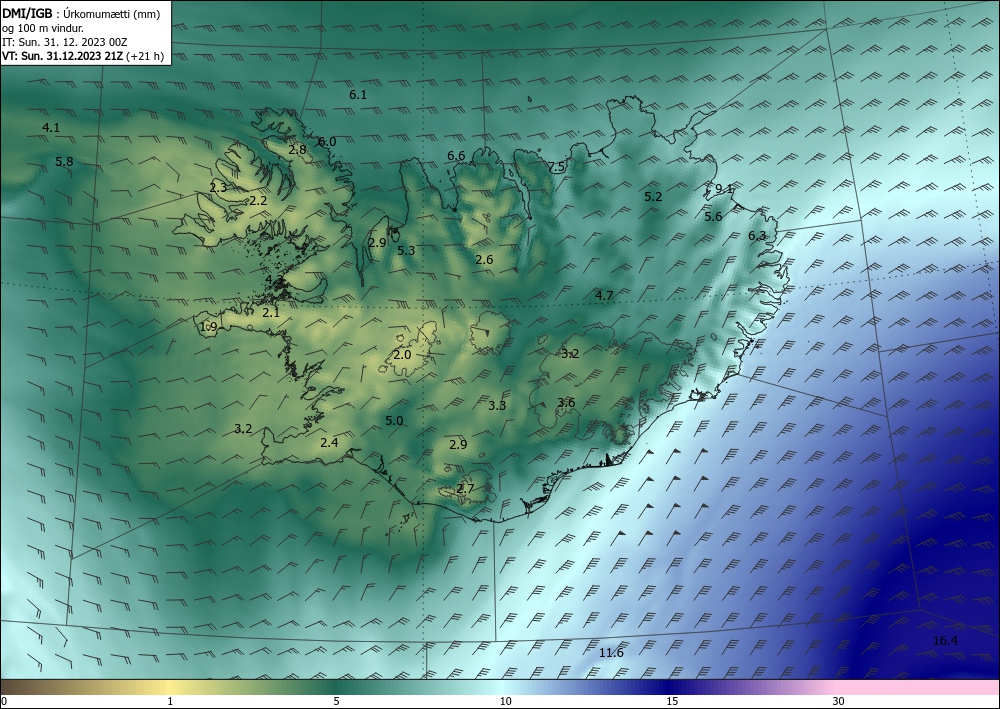Select the 4.1 precipitable water value
Image resolution: width=1000 pixels, height=709 pixels.
pos(51,128)
